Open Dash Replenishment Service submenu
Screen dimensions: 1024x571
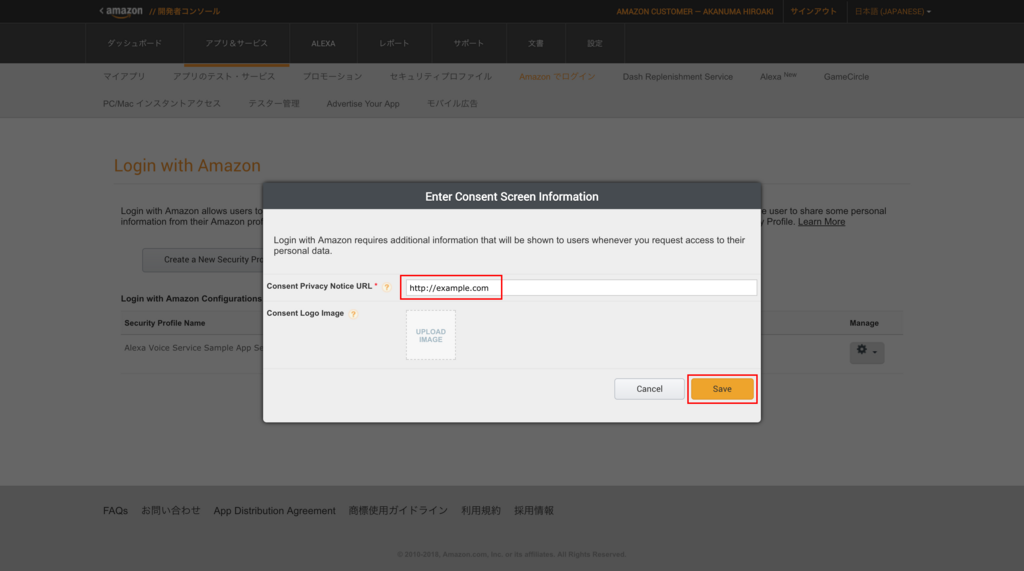677,76
